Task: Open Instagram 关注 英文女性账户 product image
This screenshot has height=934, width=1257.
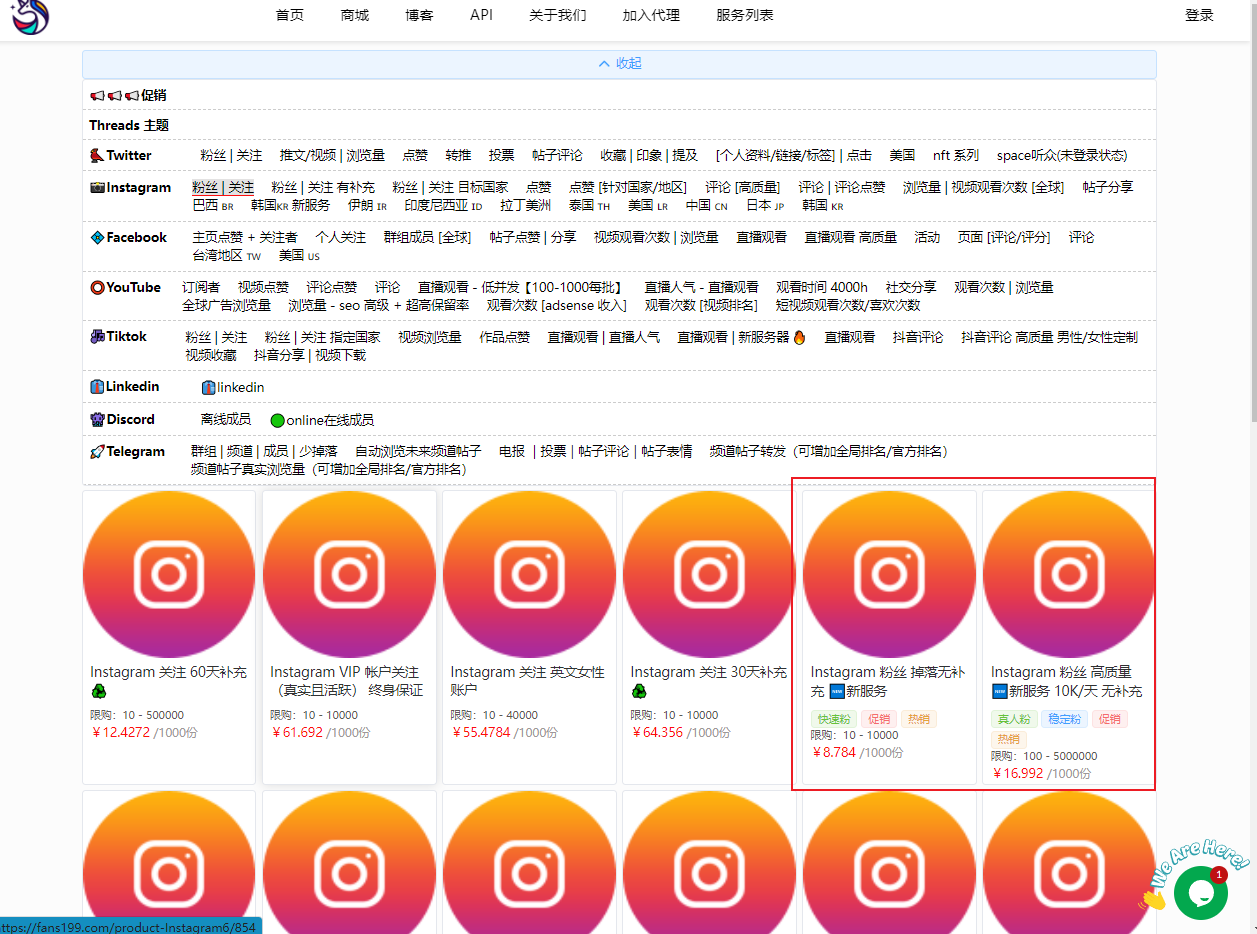Action: click(529, 574)
